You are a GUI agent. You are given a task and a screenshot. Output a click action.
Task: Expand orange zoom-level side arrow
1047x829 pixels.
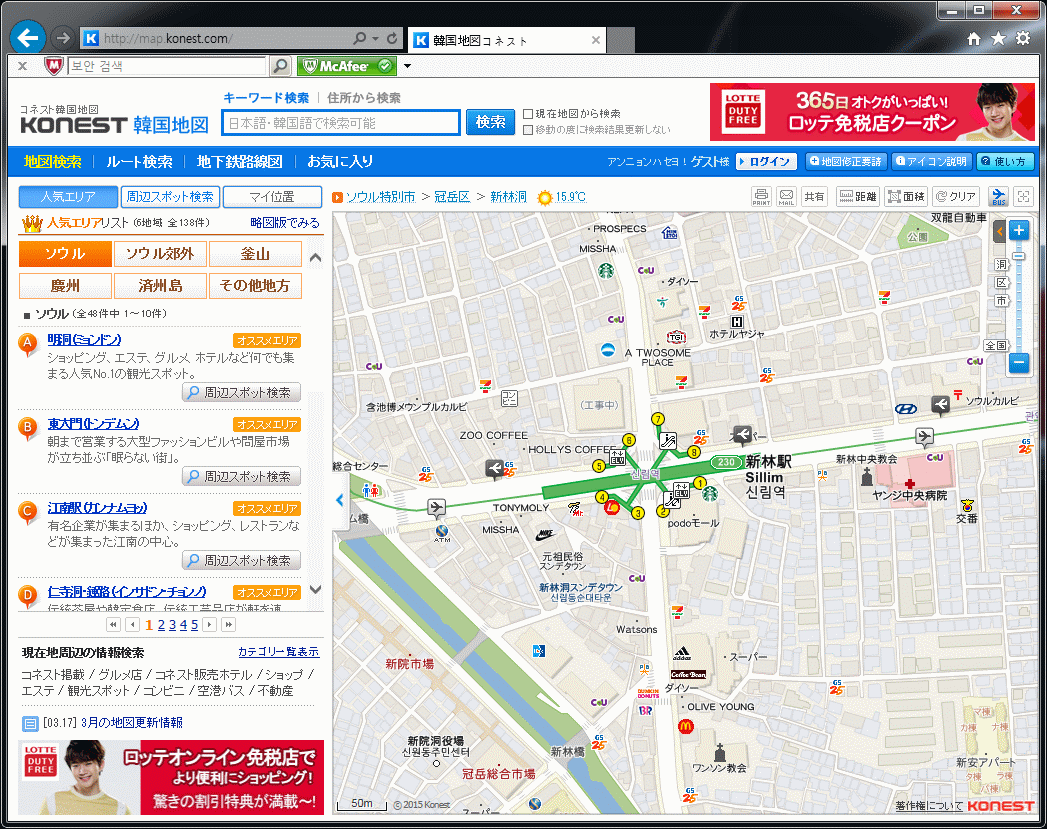(1000, 231)
